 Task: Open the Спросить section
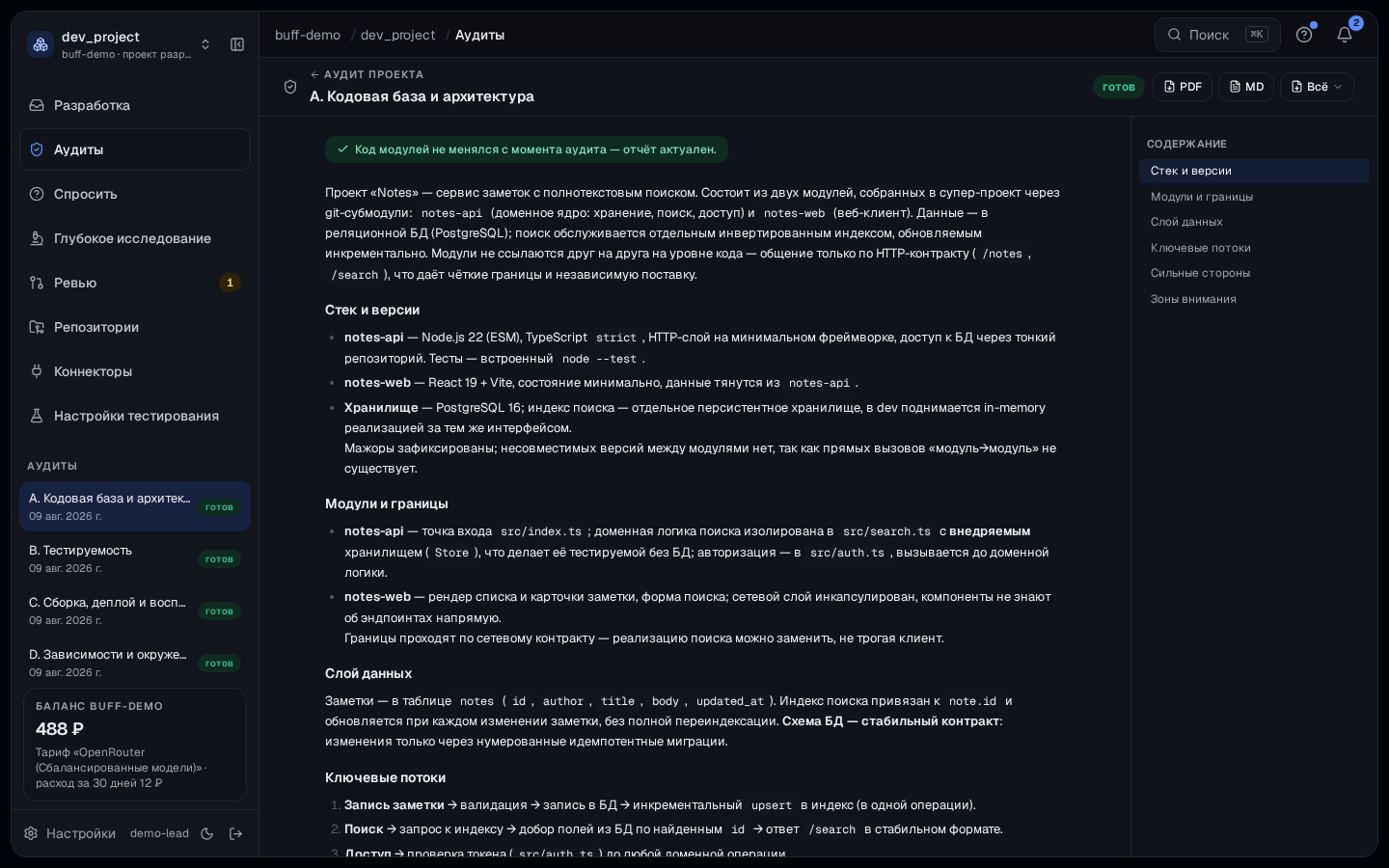point(135,194)
